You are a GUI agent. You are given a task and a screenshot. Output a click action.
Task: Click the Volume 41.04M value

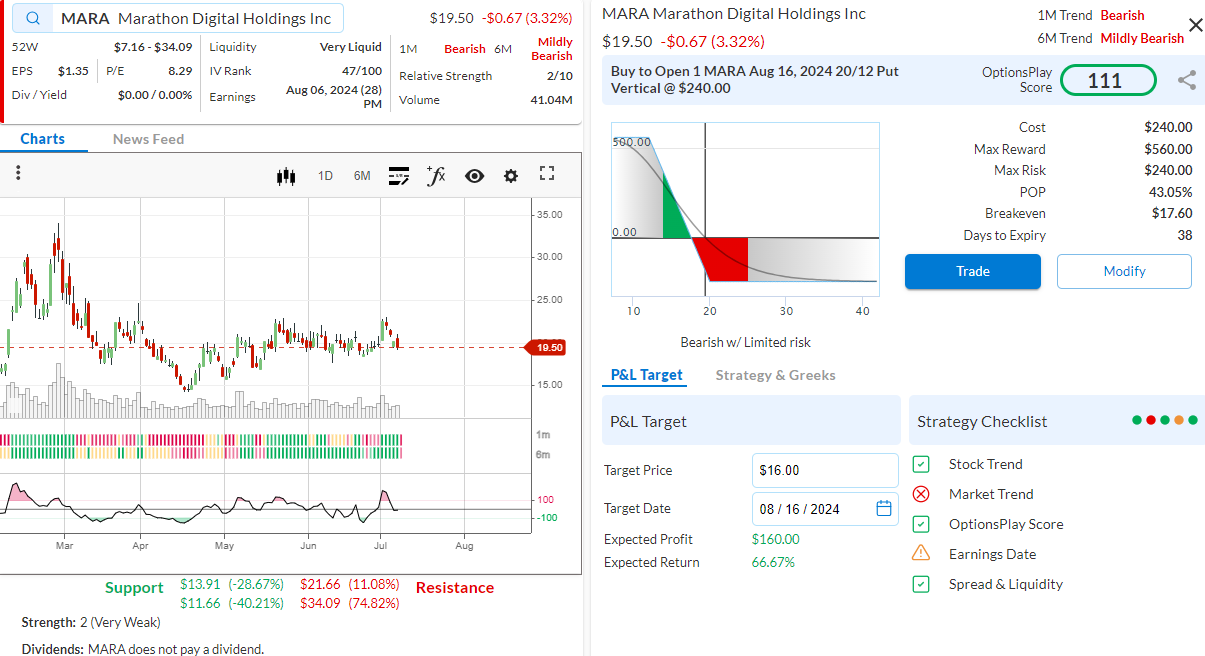tap(552, 100)
